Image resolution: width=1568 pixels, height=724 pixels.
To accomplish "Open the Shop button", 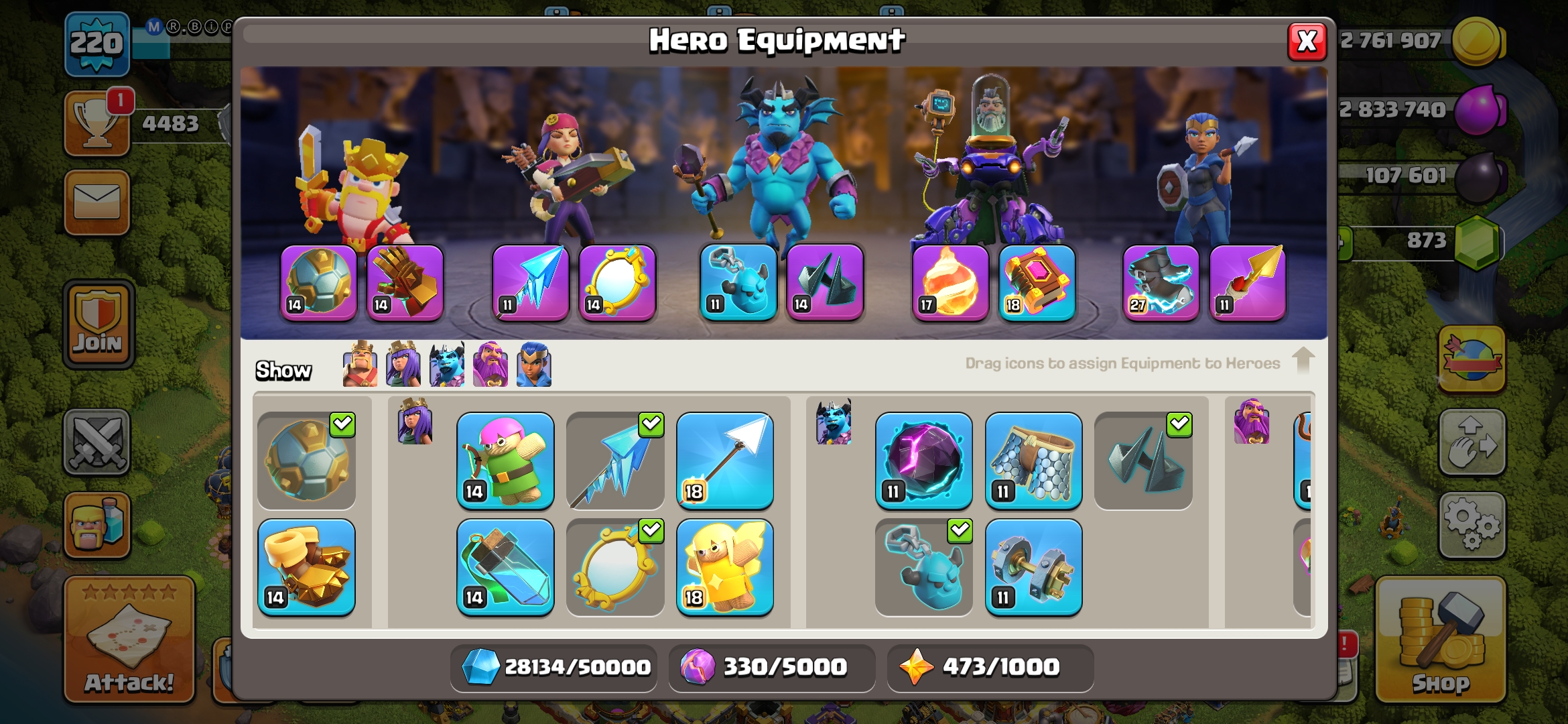I will [x=1441, y=640].
